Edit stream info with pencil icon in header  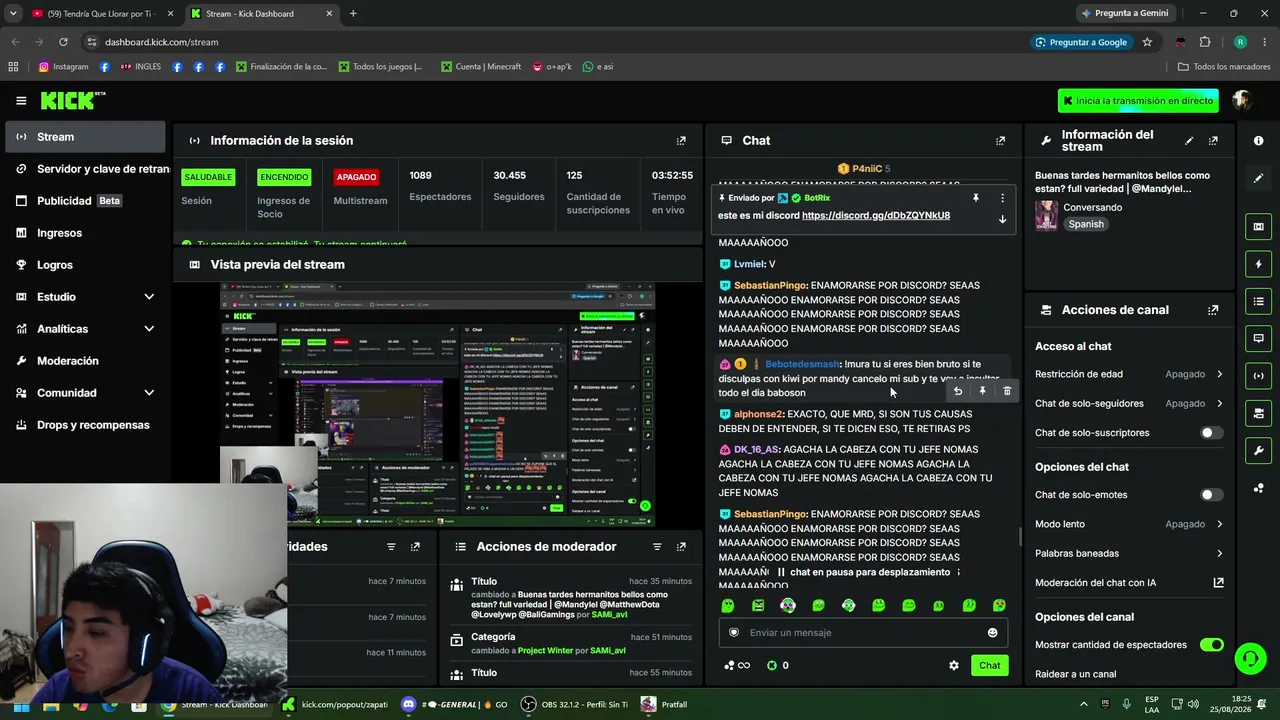(x=1189, y=141)
